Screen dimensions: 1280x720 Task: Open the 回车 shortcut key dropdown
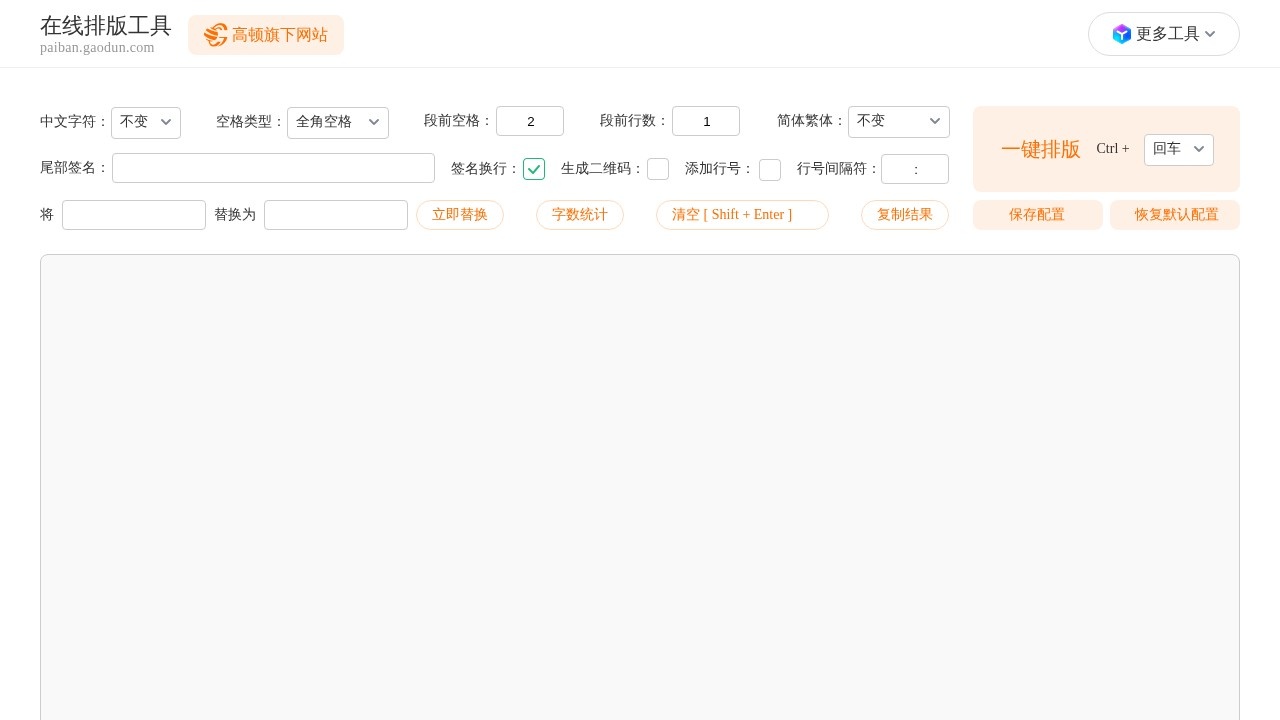(1179, 149)
